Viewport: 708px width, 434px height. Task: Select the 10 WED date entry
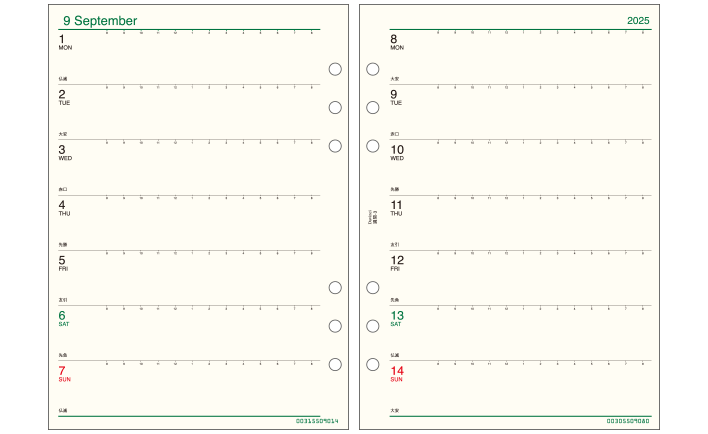[397, 153]
